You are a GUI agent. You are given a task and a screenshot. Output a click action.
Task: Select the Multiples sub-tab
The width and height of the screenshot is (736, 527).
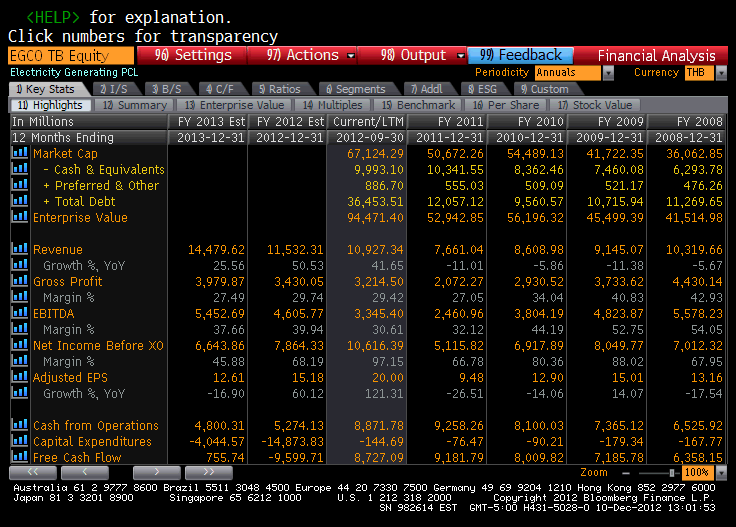(x=332, y=105)
